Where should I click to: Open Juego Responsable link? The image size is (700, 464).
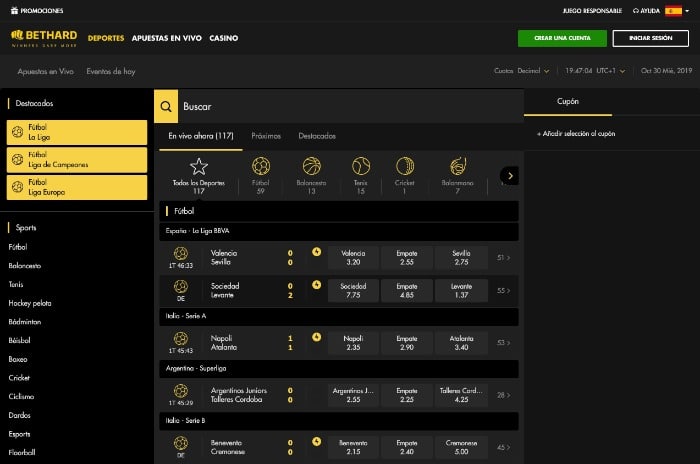point(592,11)
